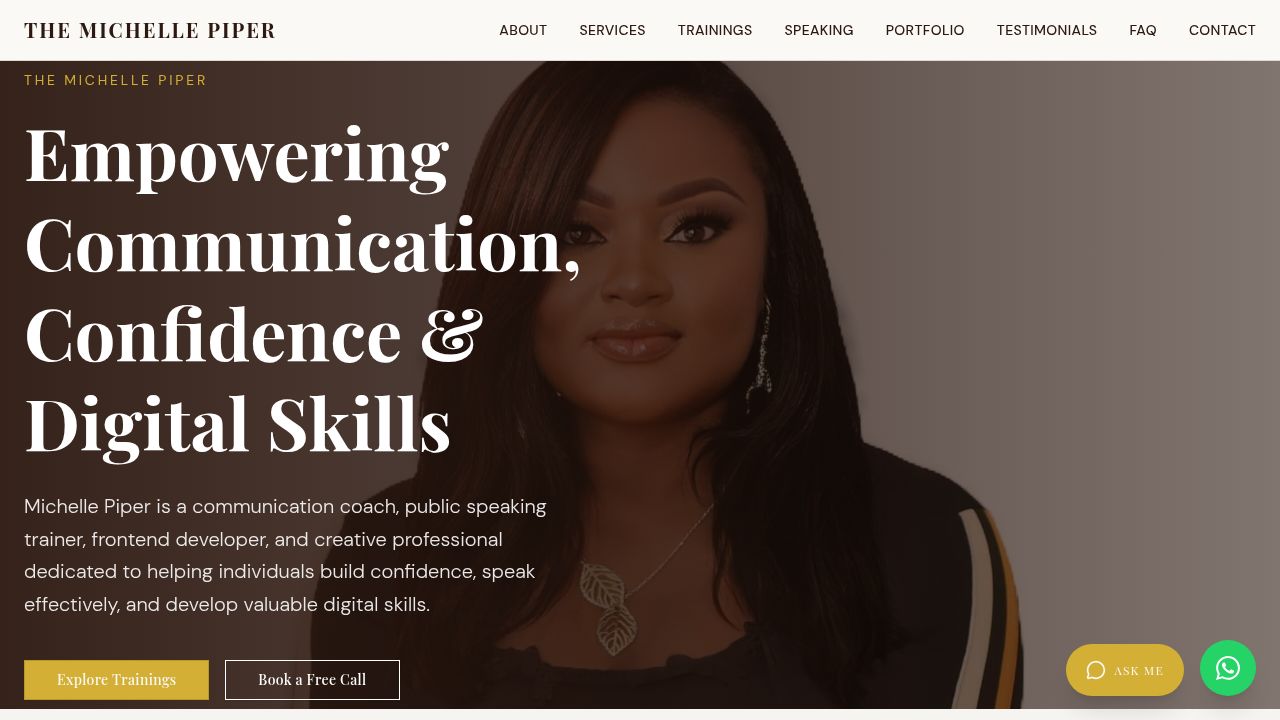The image size is (1280, 720).
Task: Click the Explore Trainings button
Action: (116, 680)
